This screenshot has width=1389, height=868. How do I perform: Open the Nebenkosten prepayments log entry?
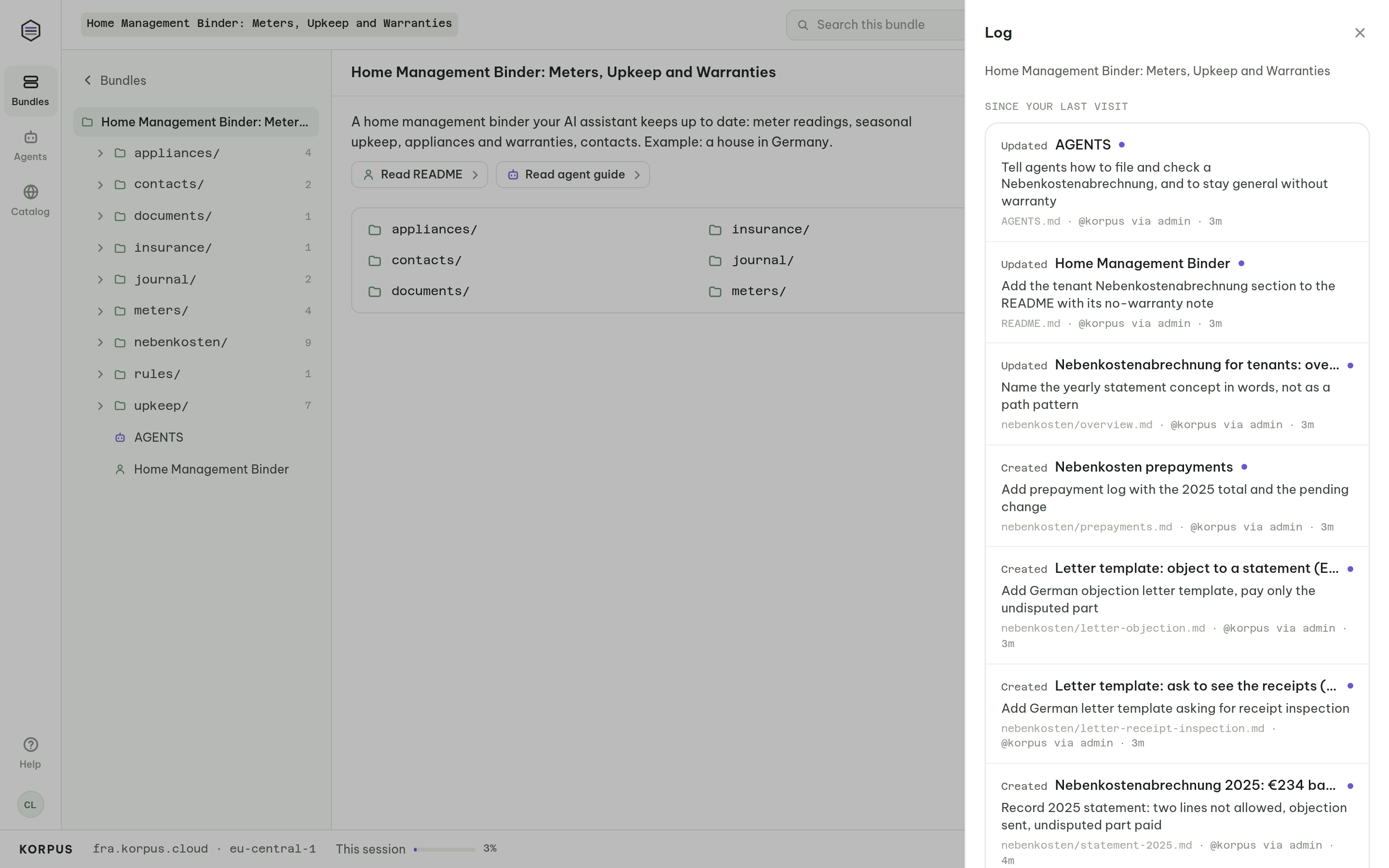pyautogui.click(x=1177, y=496)
